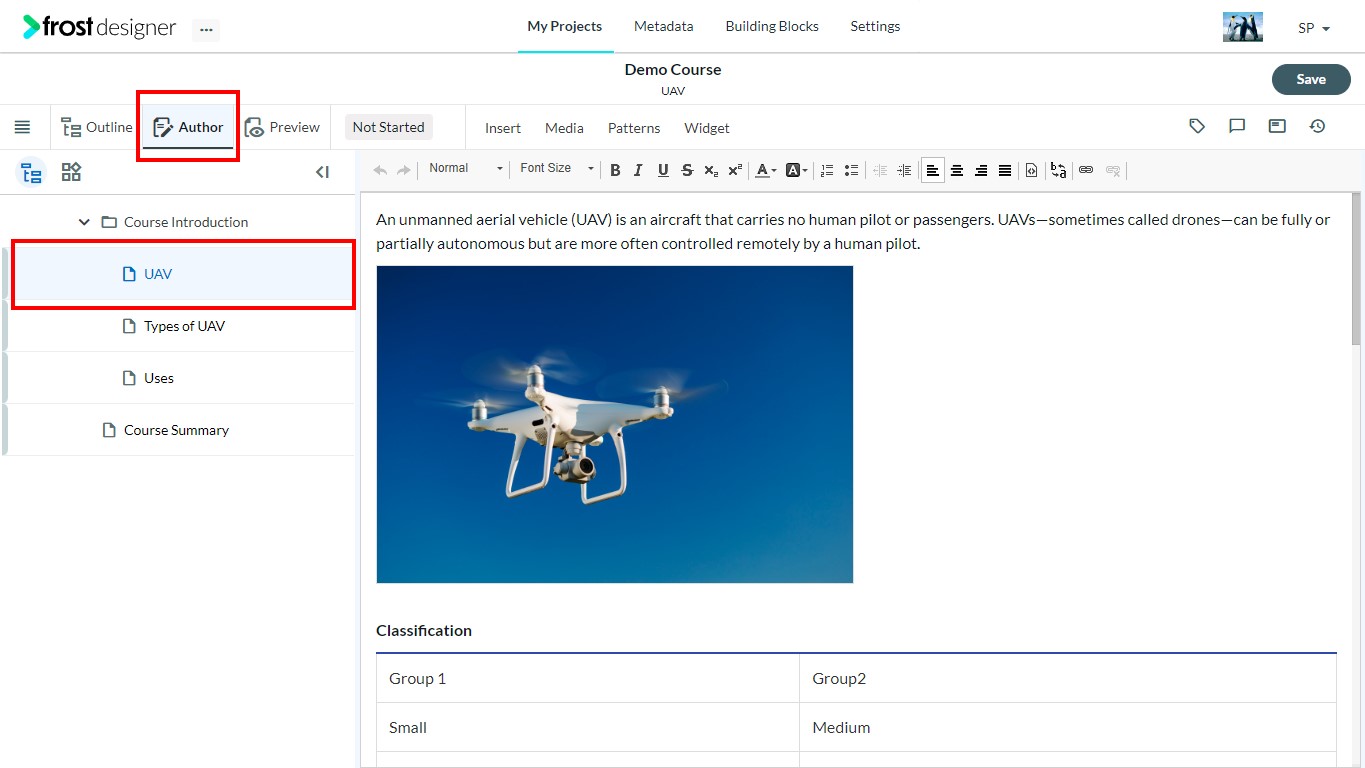Click the Medium table cell

[1068, 727]
